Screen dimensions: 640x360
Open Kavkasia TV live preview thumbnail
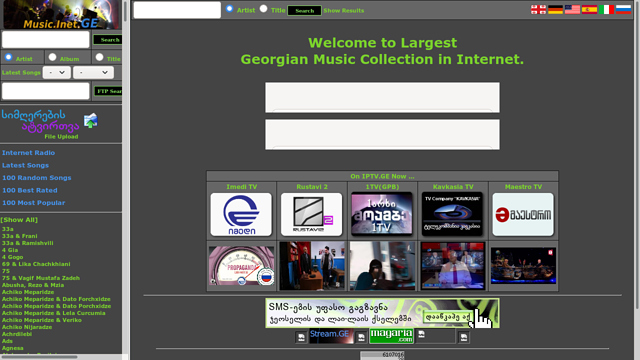click(x=453, y=266)
